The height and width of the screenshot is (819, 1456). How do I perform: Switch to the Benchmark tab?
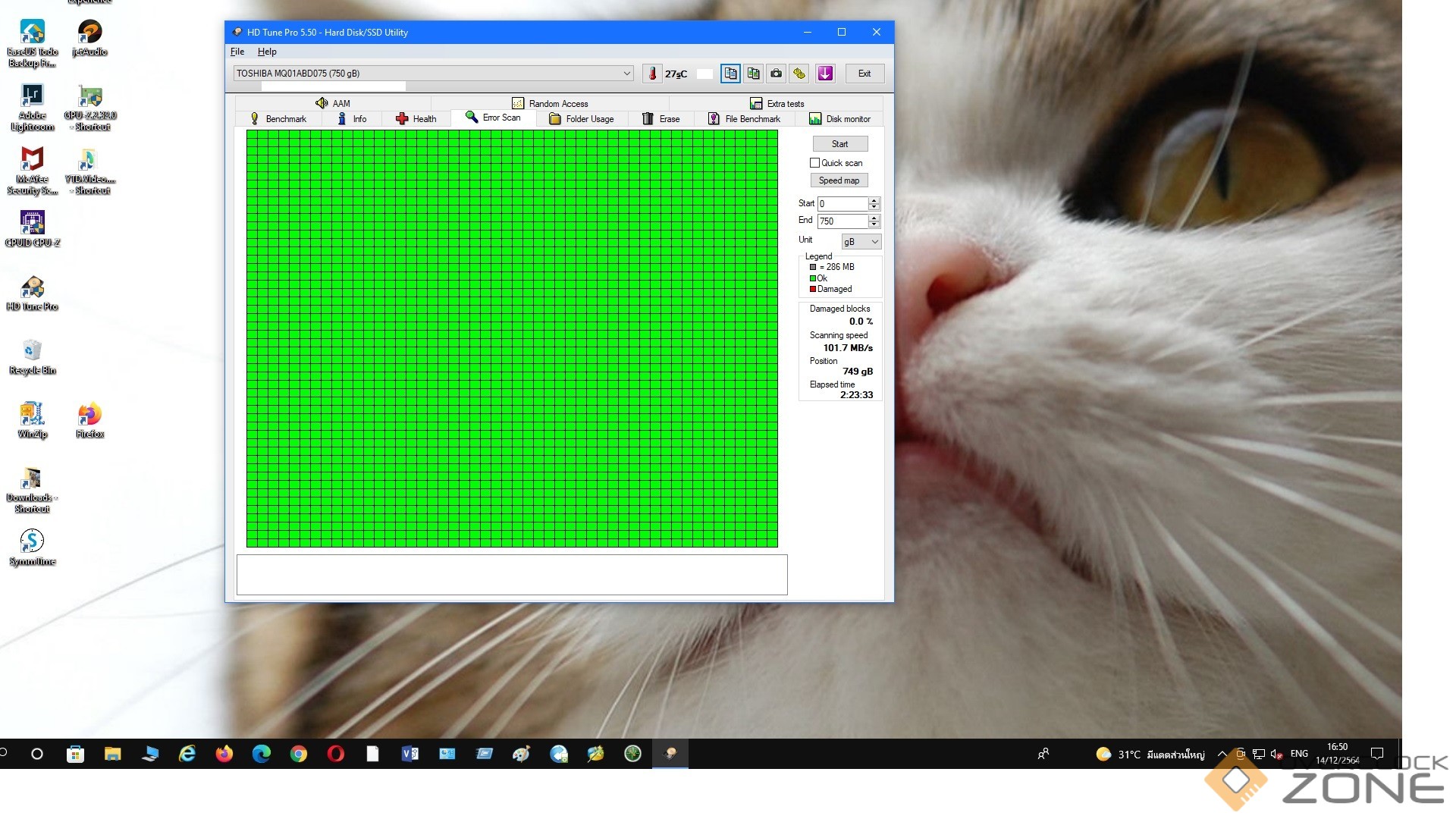point(278,119)
